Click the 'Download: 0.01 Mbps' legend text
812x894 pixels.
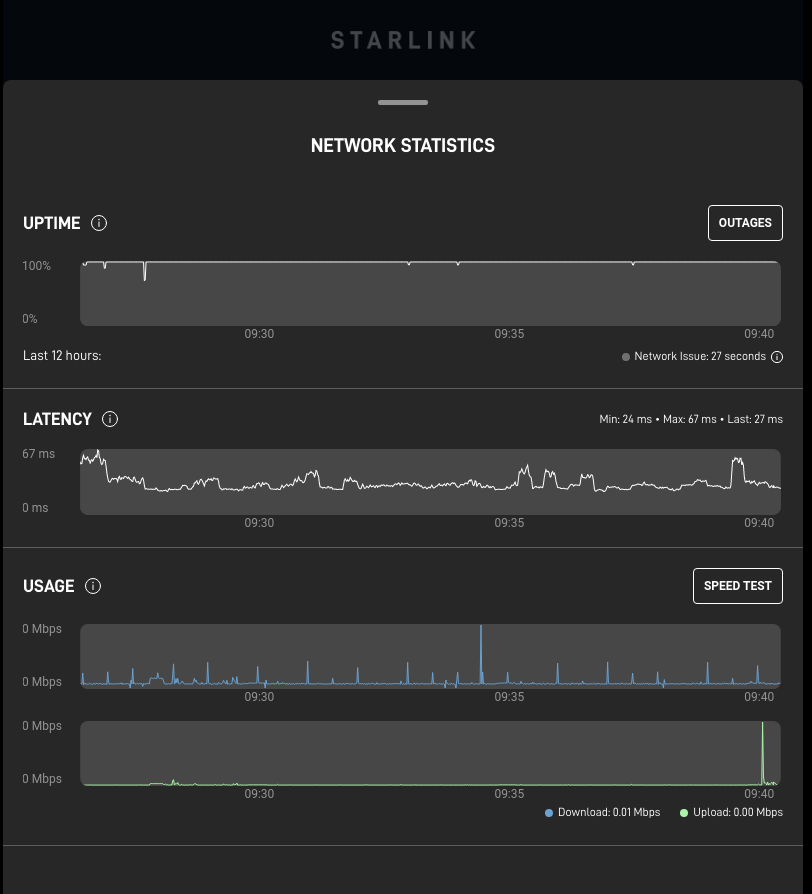(609, 812)
